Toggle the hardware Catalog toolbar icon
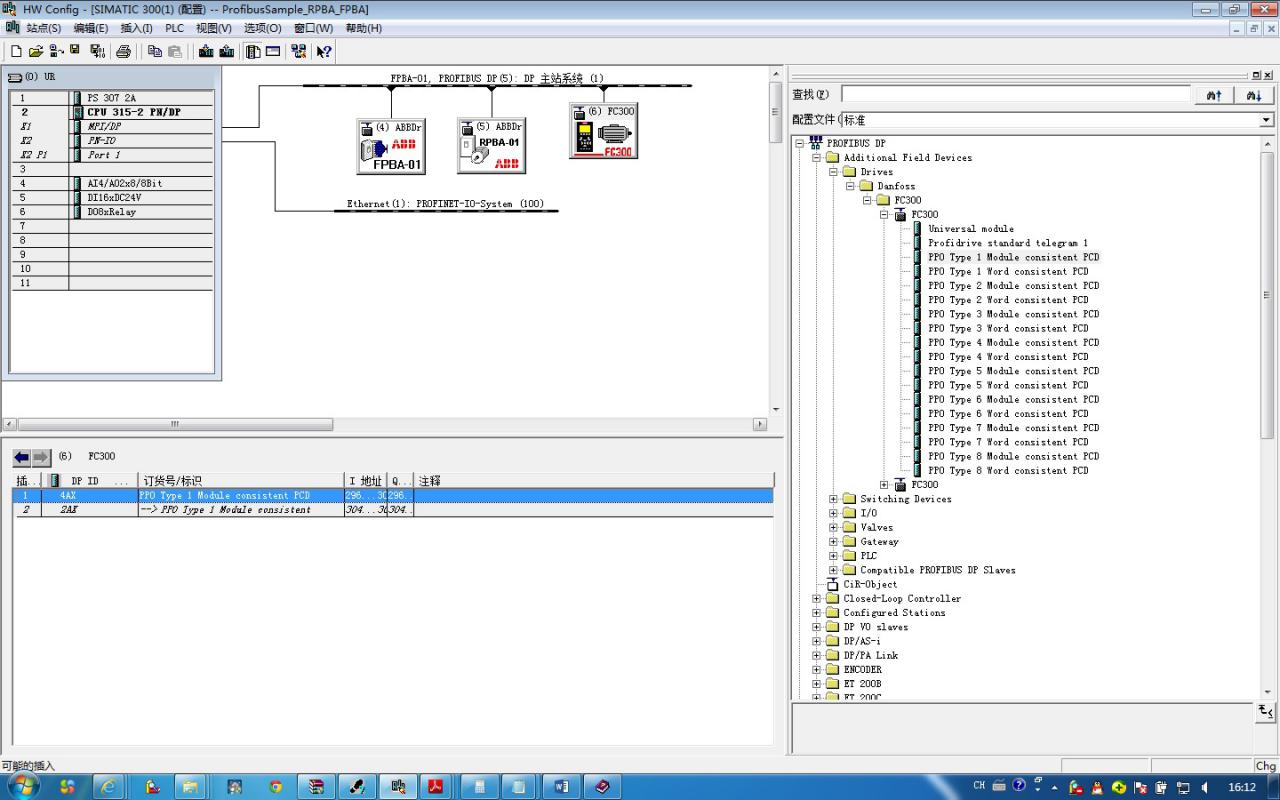 253,51
